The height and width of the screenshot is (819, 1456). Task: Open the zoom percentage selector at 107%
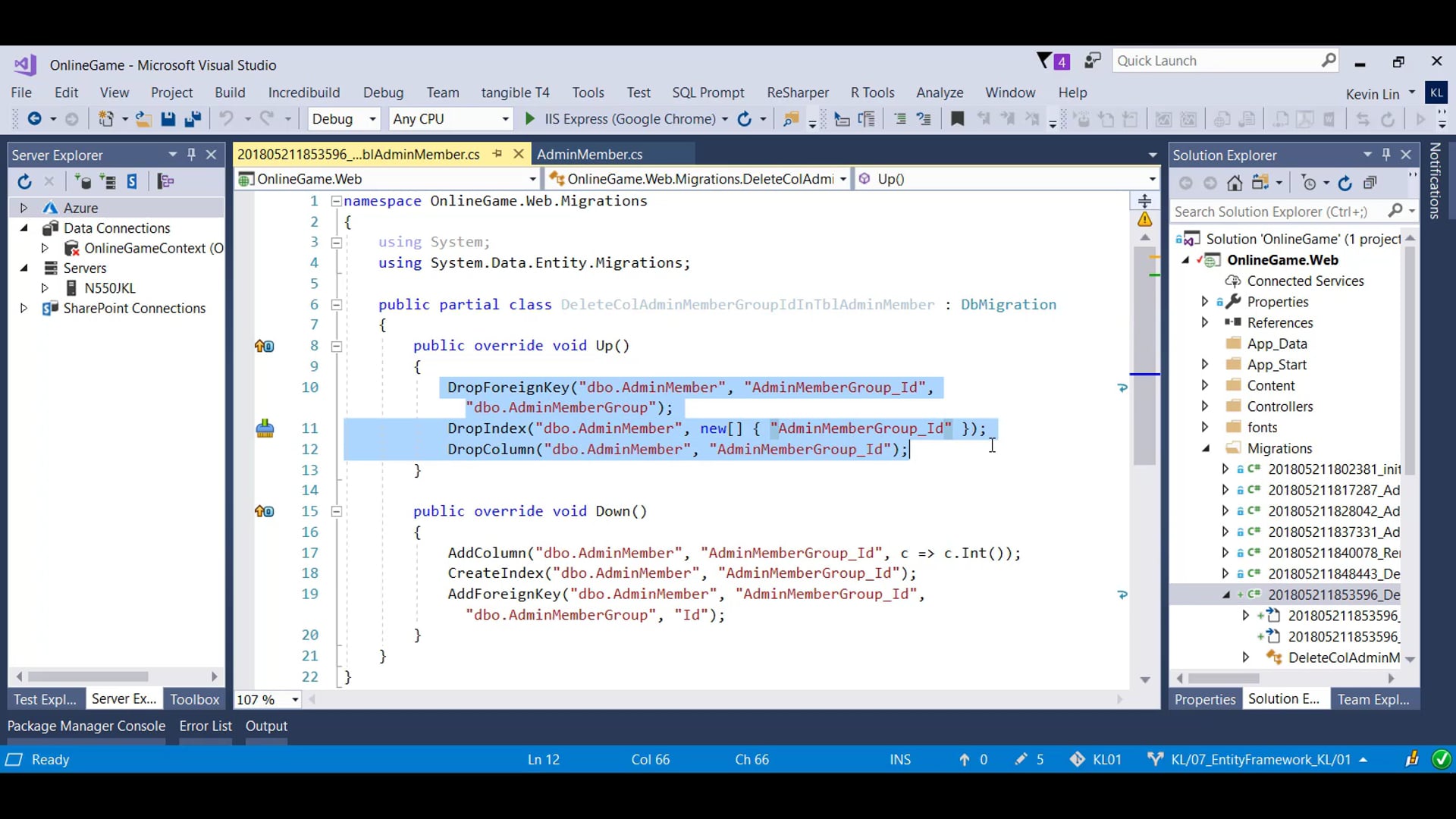click(x=267, y=699)
